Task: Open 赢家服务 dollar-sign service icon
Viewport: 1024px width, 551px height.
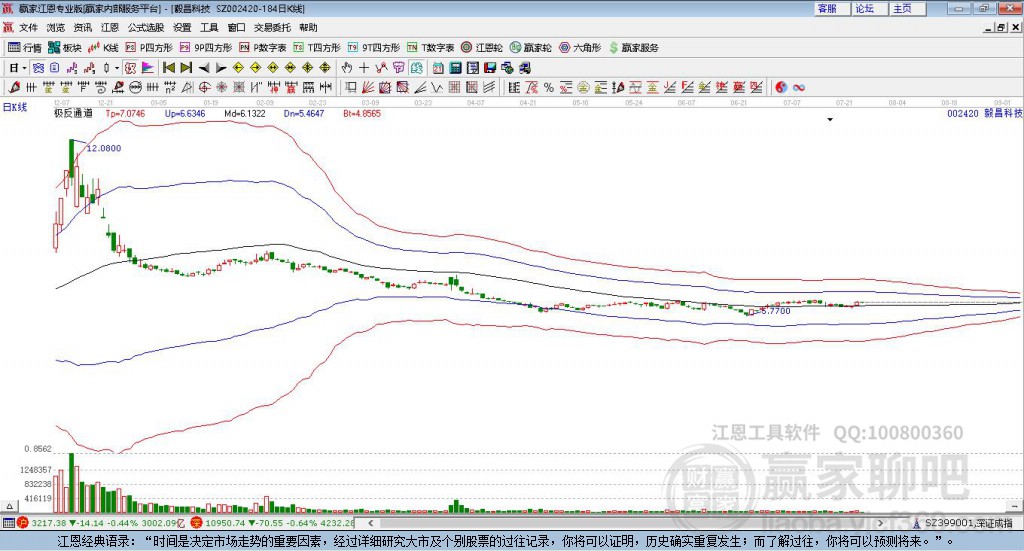Action: 633,48
